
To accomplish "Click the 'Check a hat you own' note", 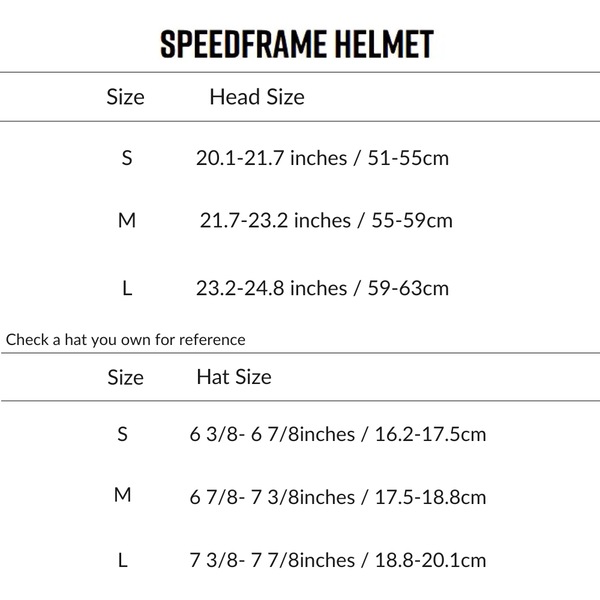I will tap(126, 339).
